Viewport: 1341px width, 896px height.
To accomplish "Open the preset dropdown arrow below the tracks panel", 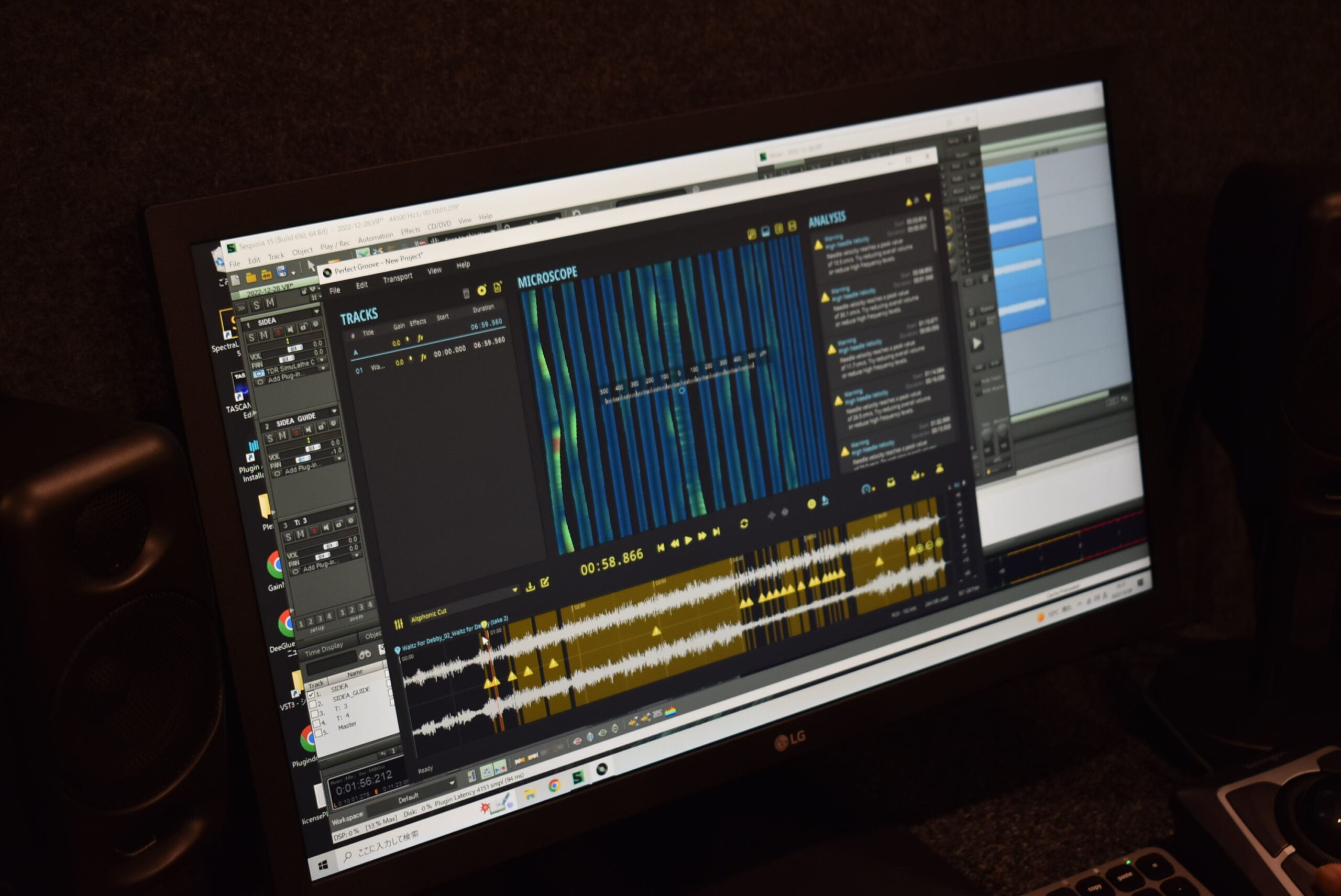I will [515, 590].
